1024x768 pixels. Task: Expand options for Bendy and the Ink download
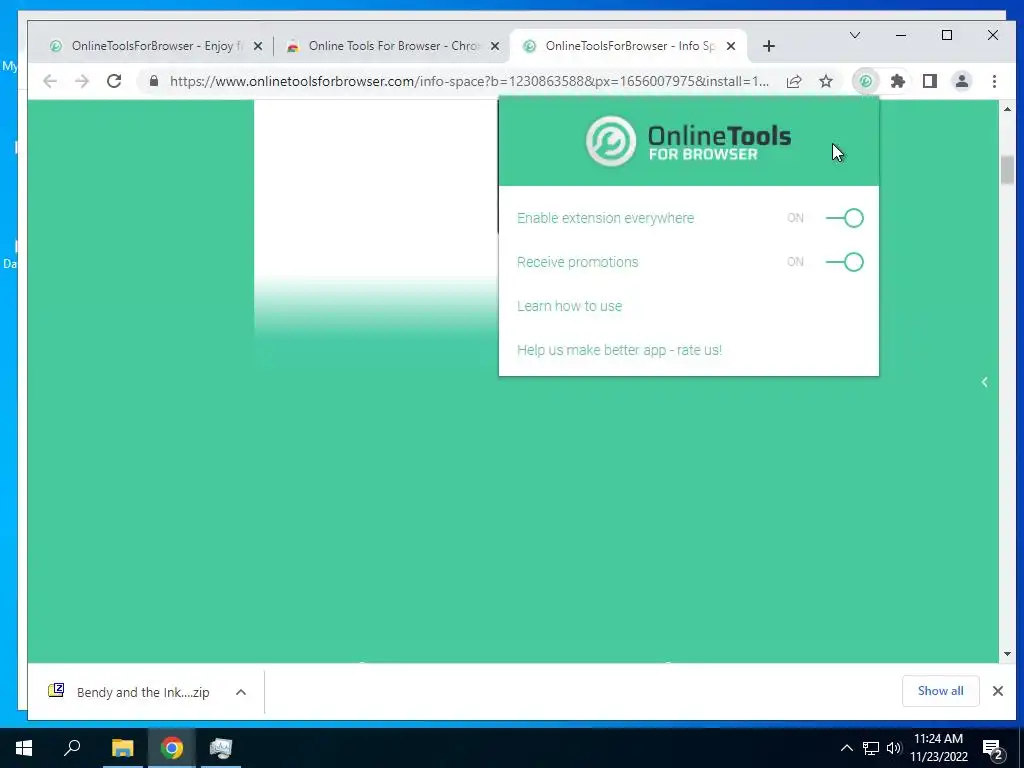click(241, 692)
